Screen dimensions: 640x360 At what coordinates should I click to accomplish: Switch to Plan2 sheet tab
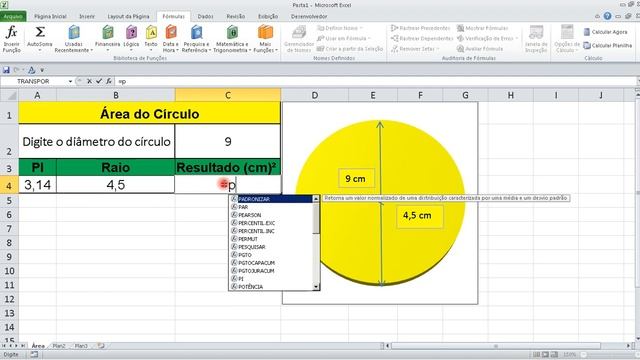click(x=59, y=346)
